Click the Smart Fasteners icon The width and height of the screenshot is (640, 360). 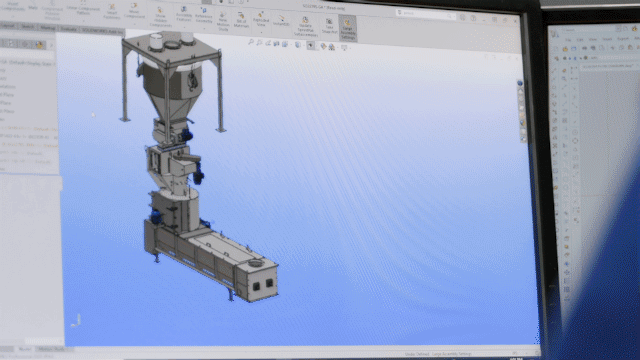point(111,12)
